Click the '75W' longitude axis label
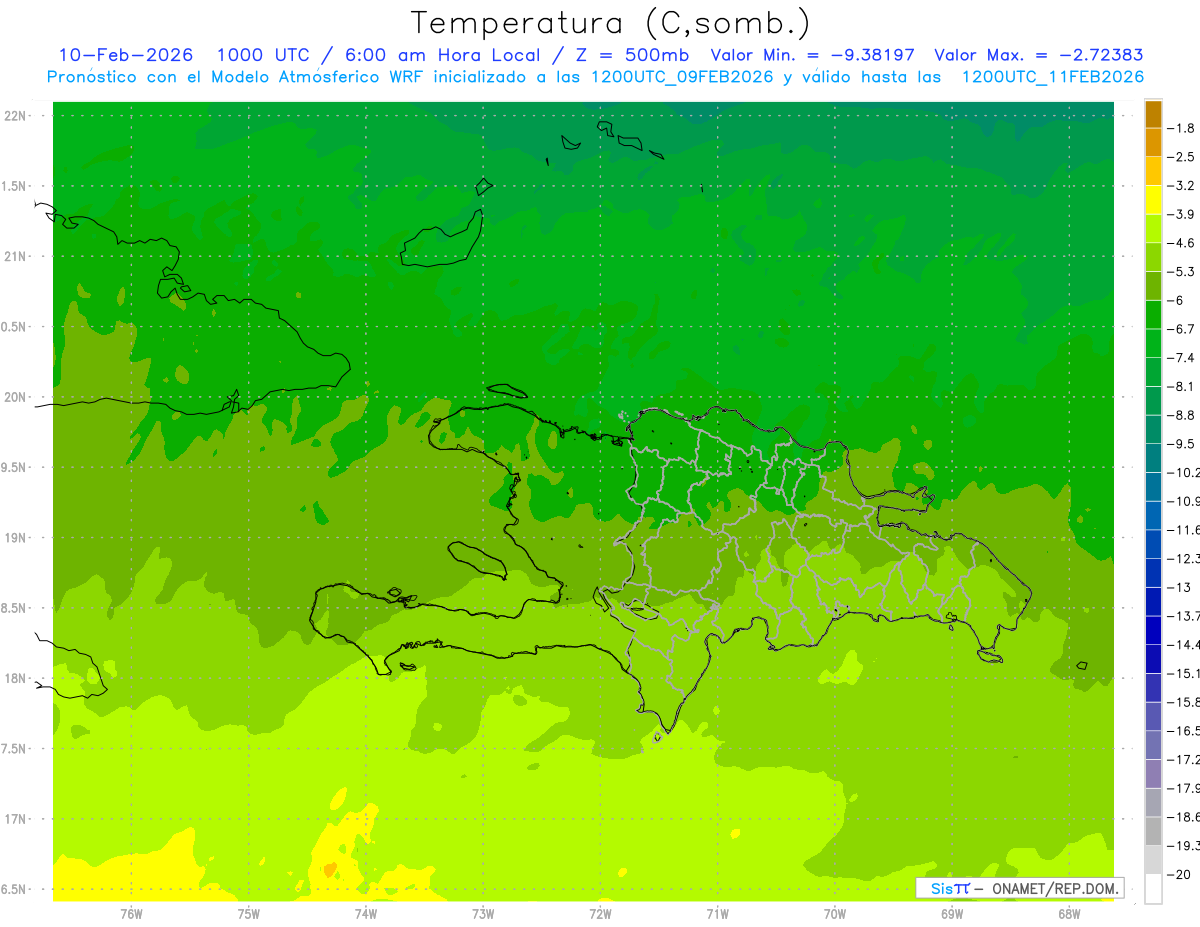 click(x=249, y=913)
